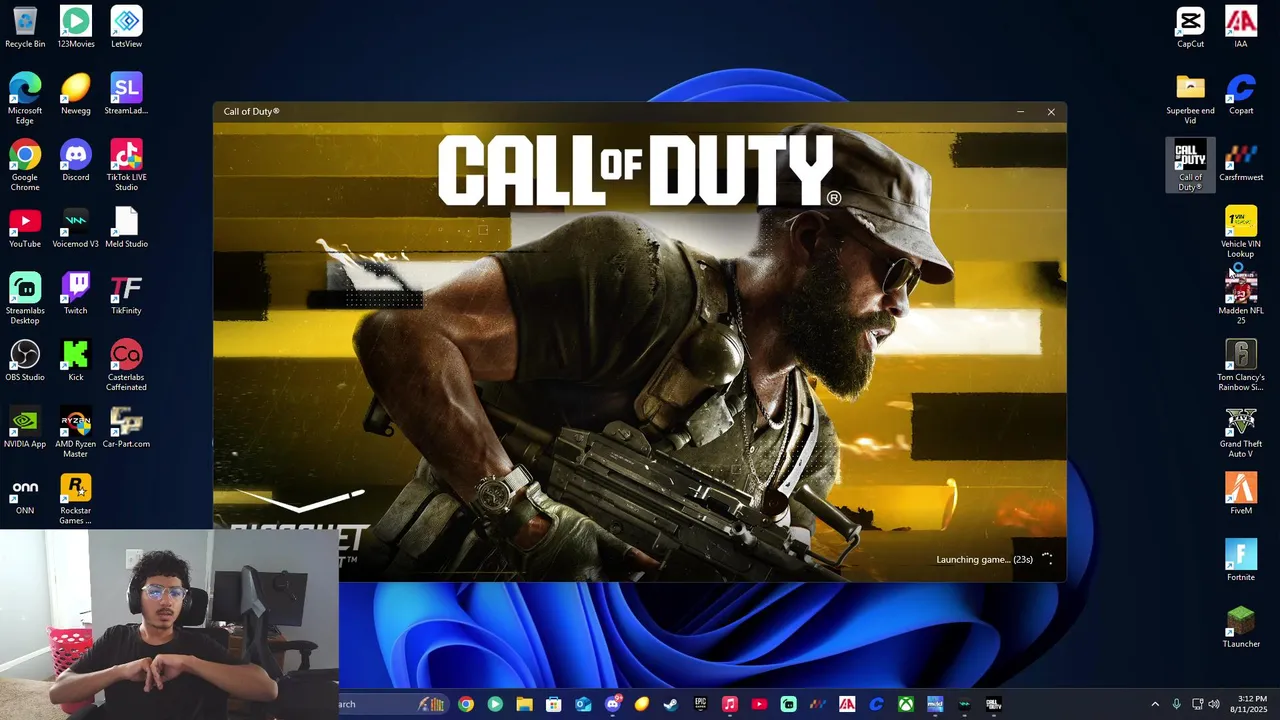Close the Call of Duty launcher window
The image size is (1280, 720).
tap(1051, 111)
